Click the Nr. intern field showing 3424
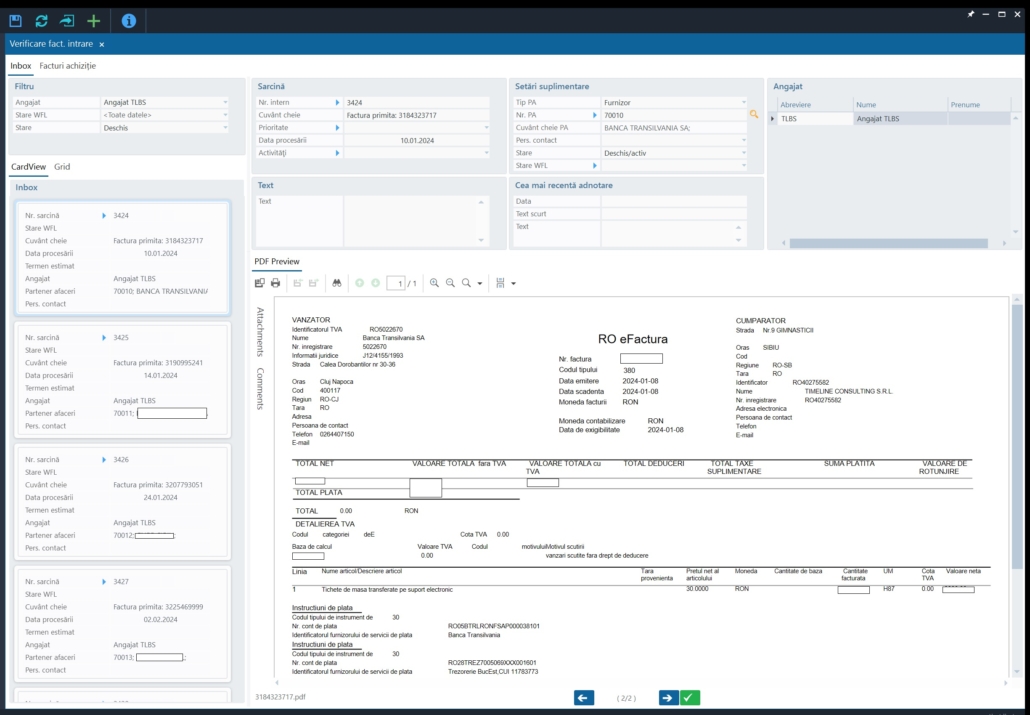 (x=416, y=103)
